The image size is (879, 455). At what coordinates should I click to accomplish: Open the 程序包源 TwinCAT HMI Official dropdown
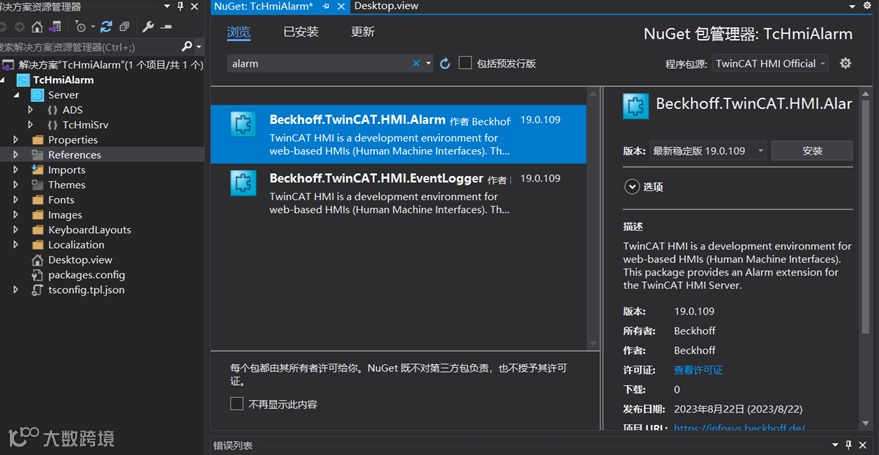770,63
